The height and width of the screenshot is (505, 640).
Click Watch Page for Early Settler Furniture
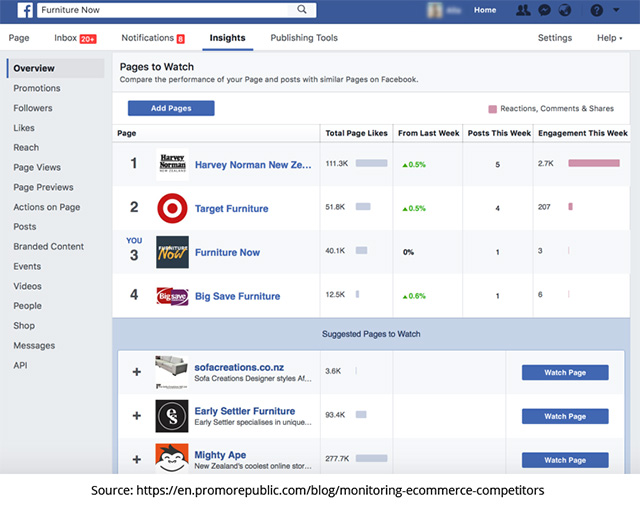(x=565, y=416)
